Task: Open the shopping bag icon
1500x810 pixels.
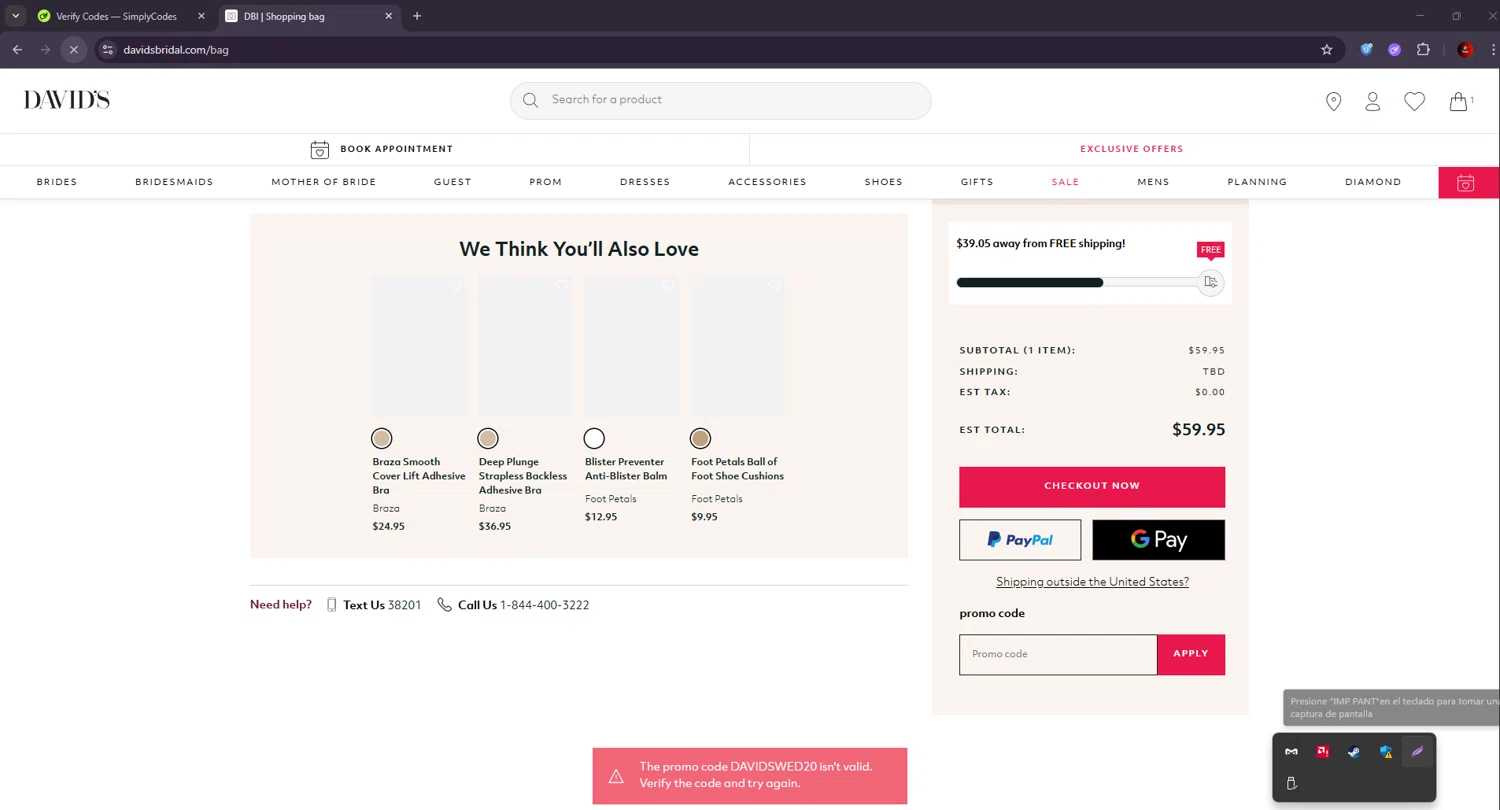Action: (1459, 101)
